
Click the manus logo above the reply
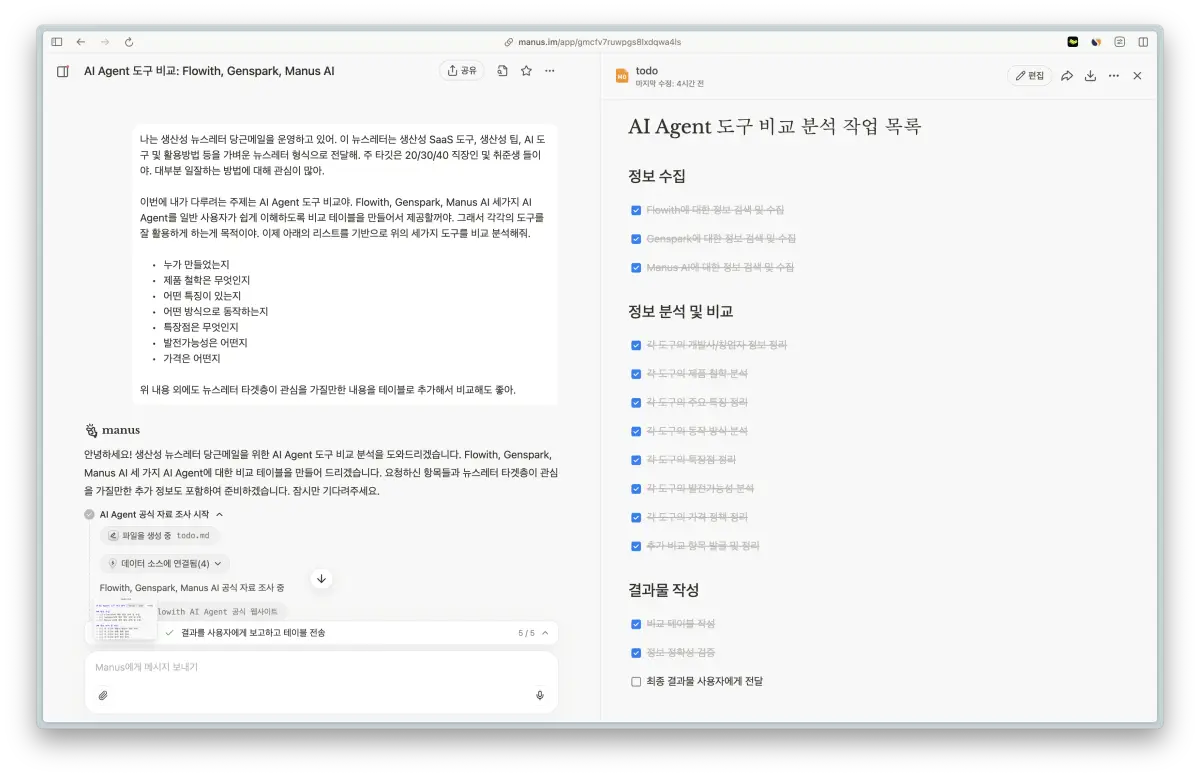tap(112, 431)
